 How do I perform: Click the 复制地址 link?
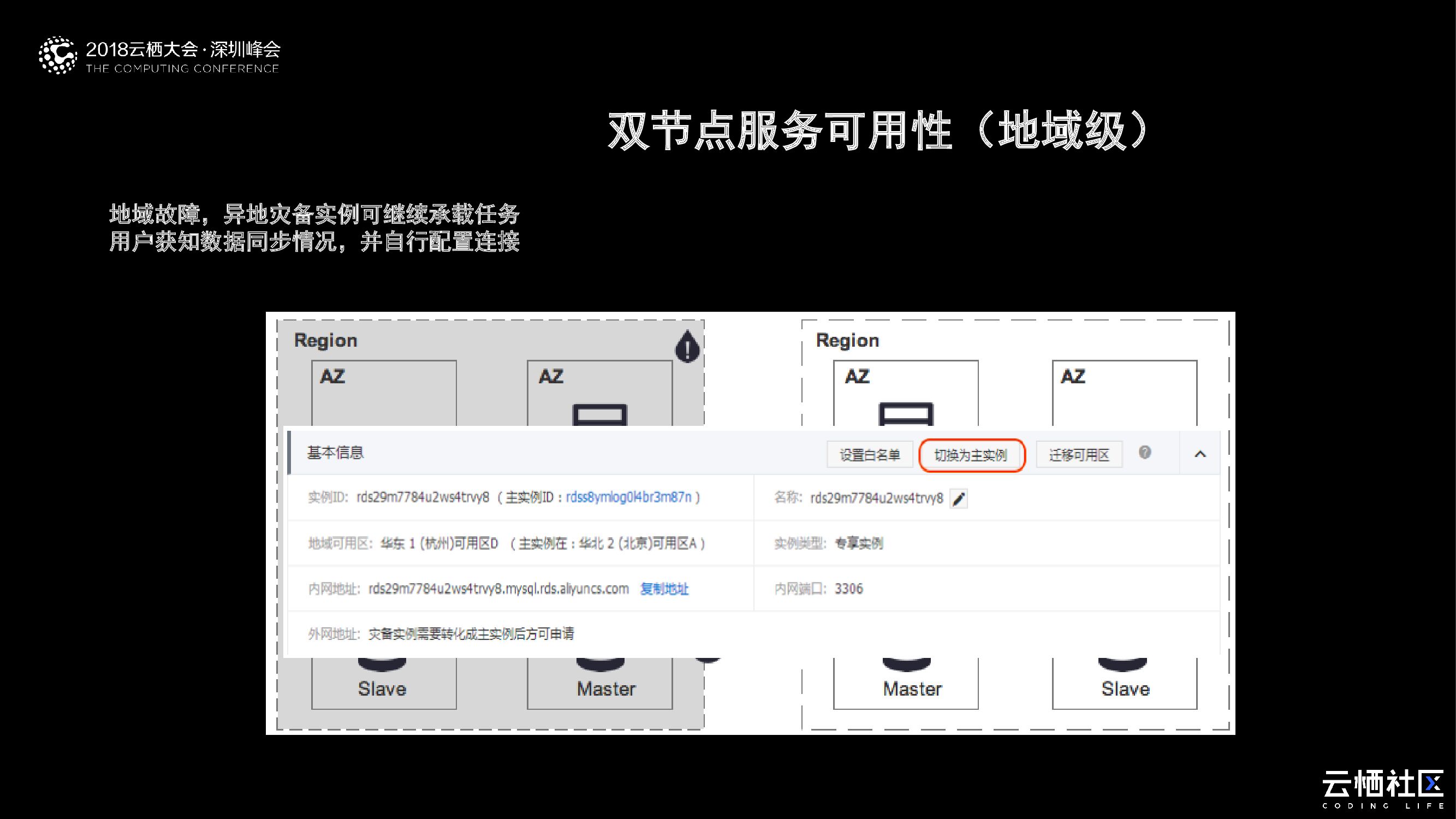pos(664,589)
